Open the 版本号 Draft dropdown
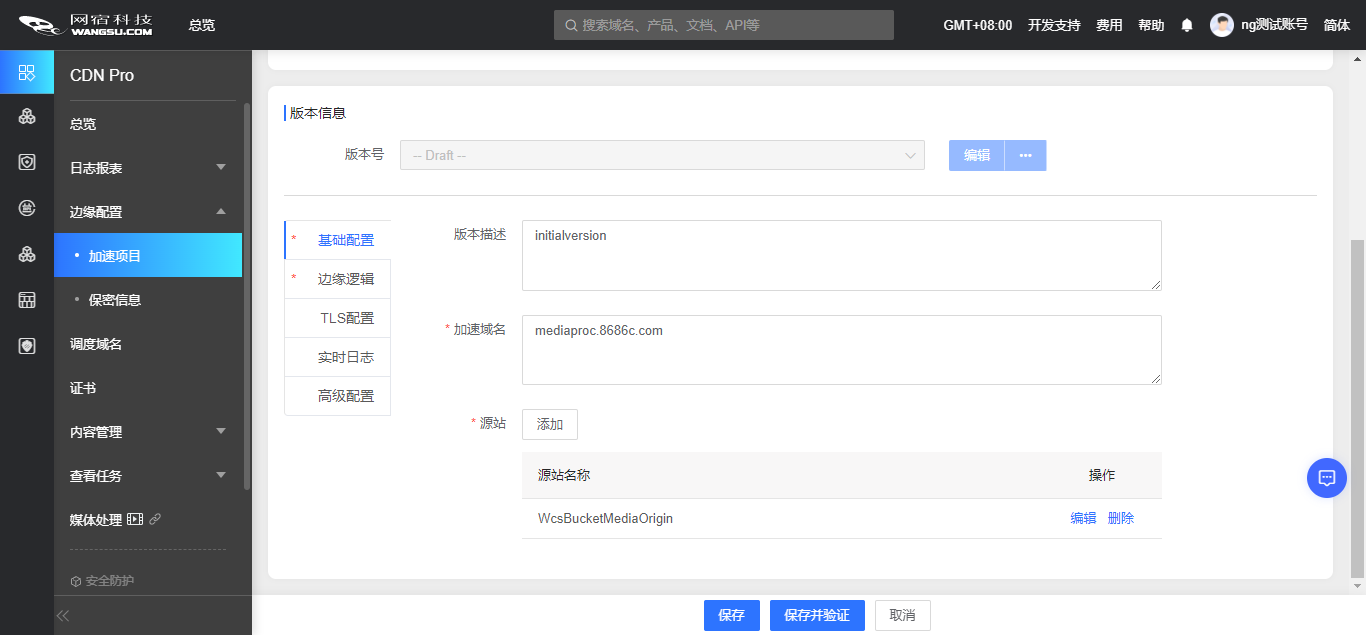Screen dimensions: 1366x635 662,155
